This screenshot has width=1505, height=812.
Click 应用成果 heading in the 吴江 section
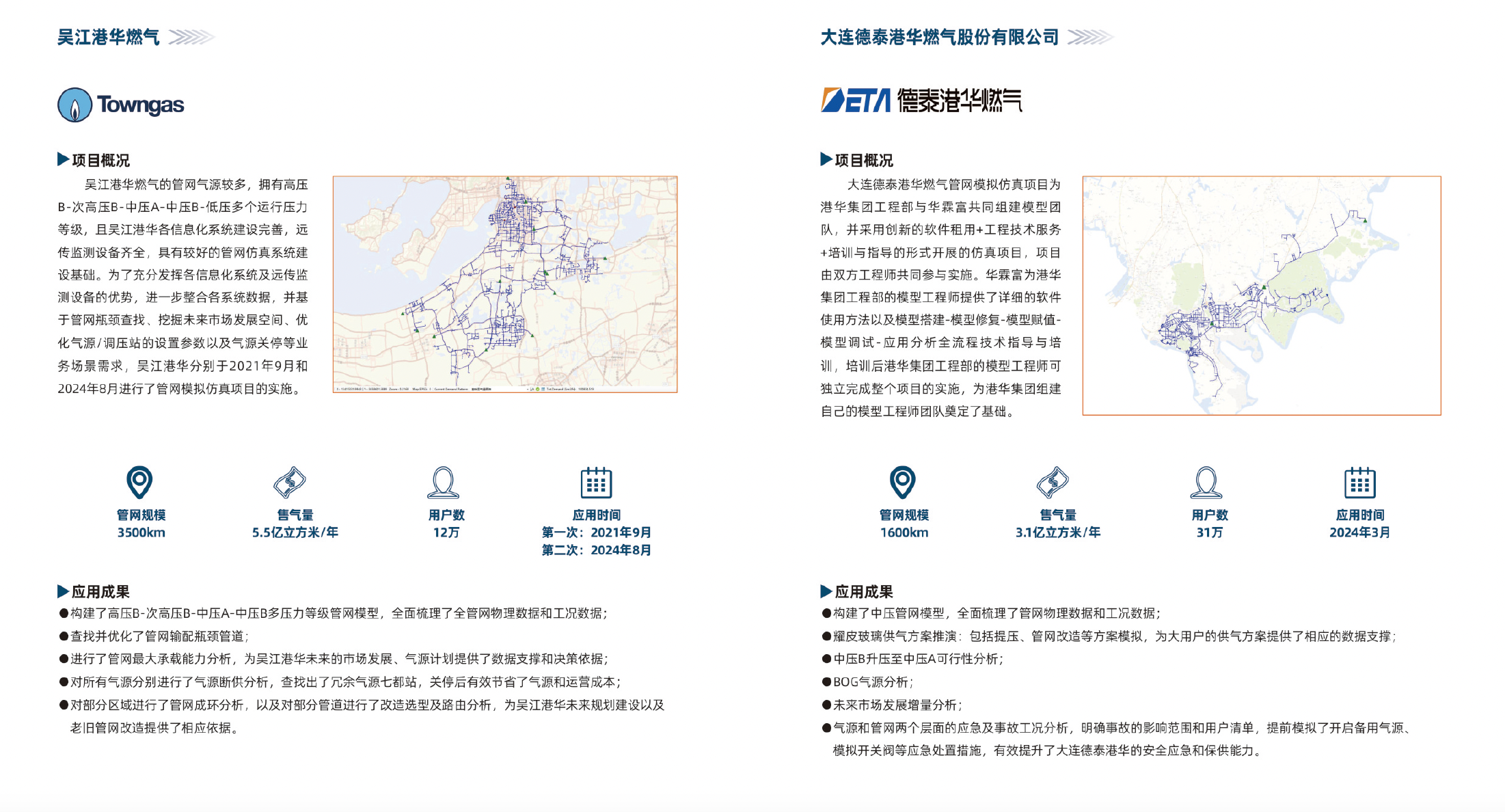pos(100,592)
